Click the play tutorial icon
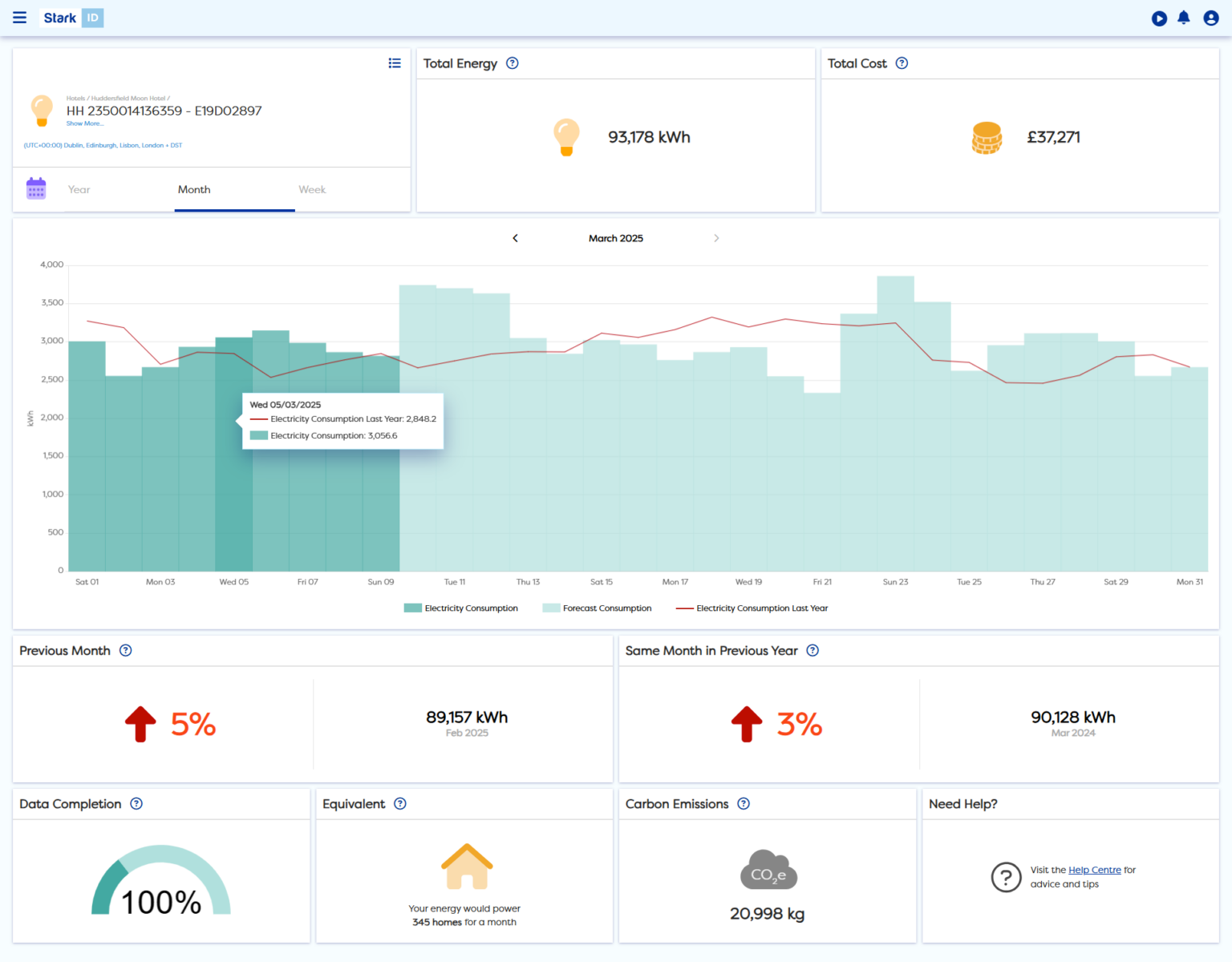1232x962 pixels. (x=1159, y=18)
